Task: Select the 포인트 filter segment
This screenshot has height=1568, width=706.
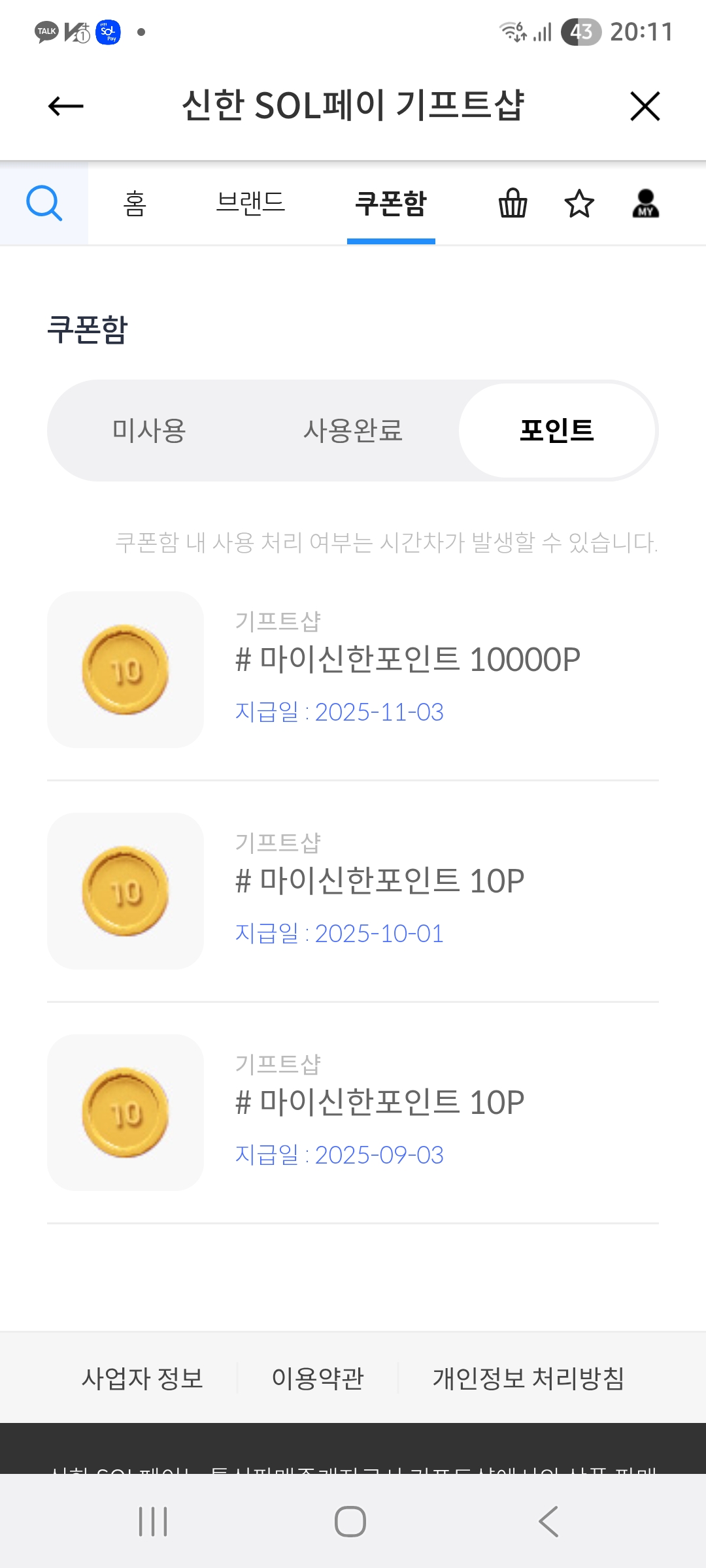Action: pyautogui.click(x=557, y=431)
